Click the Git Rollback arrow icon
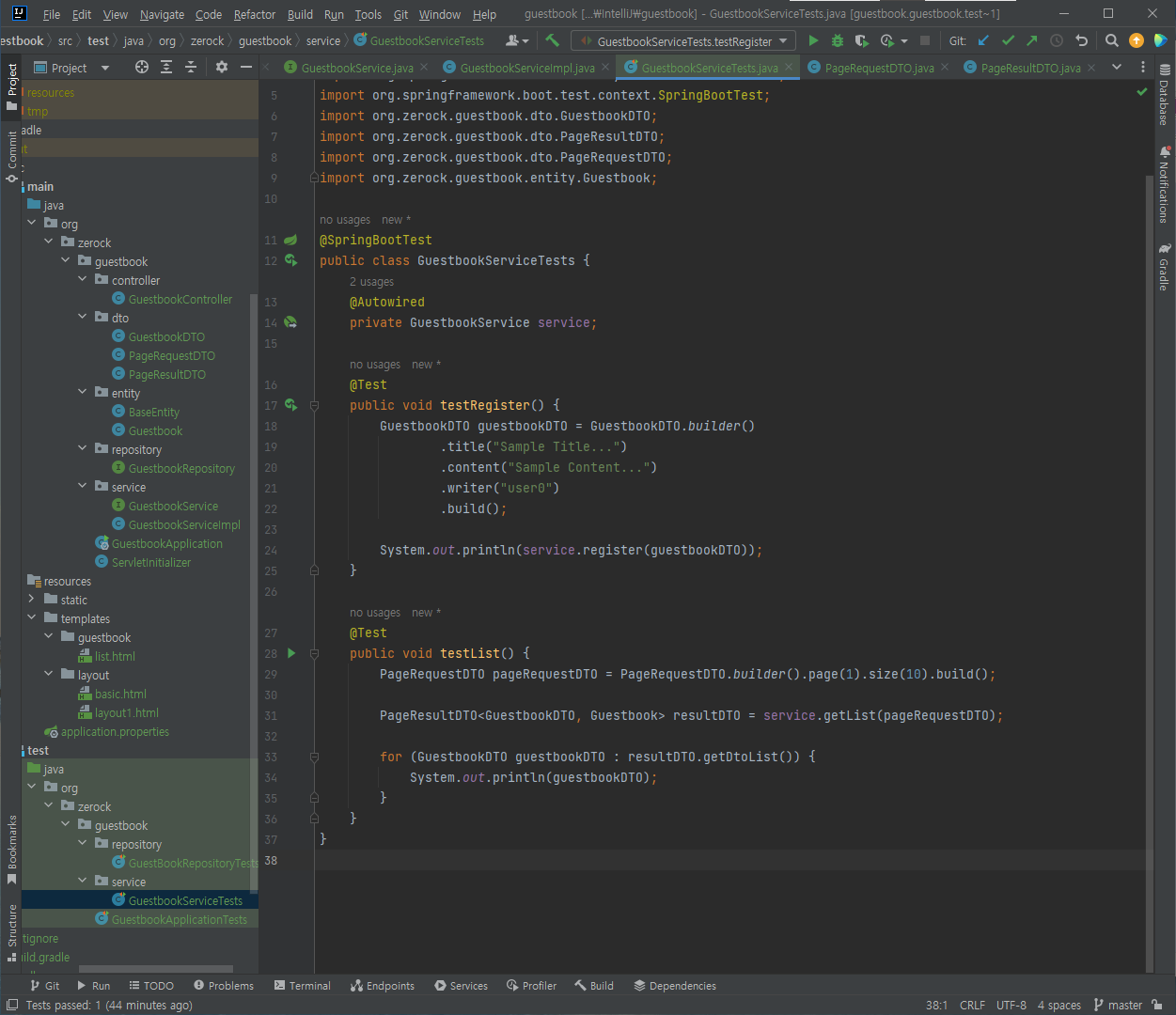Viewport: 1176px width, 1015px height. click(x=1081, y=40)
